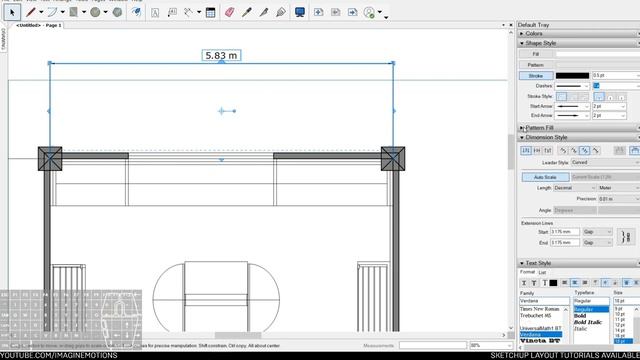Select Times New Roman font family
Screen dimensions: 640x360
coord(540,309)
